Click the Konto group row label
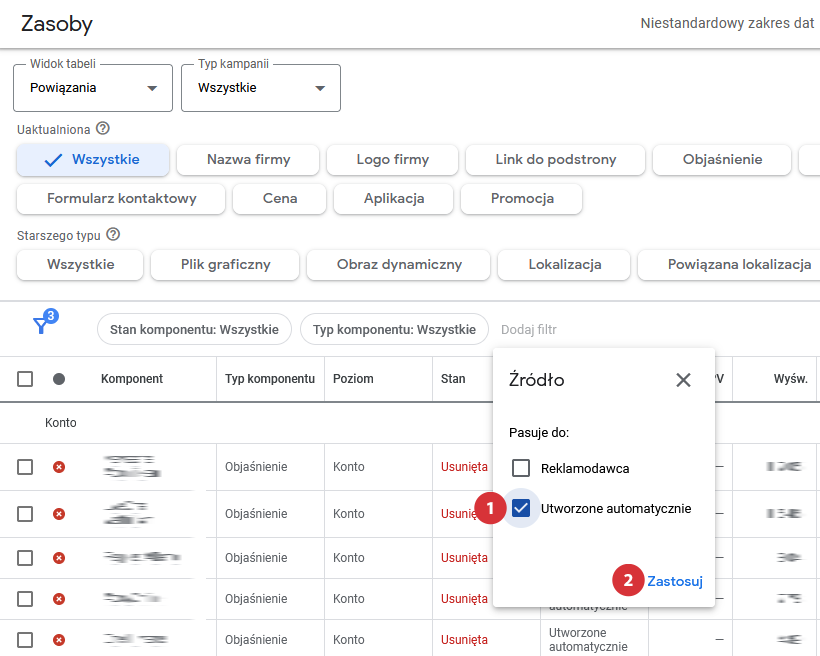 coord(61,423)
